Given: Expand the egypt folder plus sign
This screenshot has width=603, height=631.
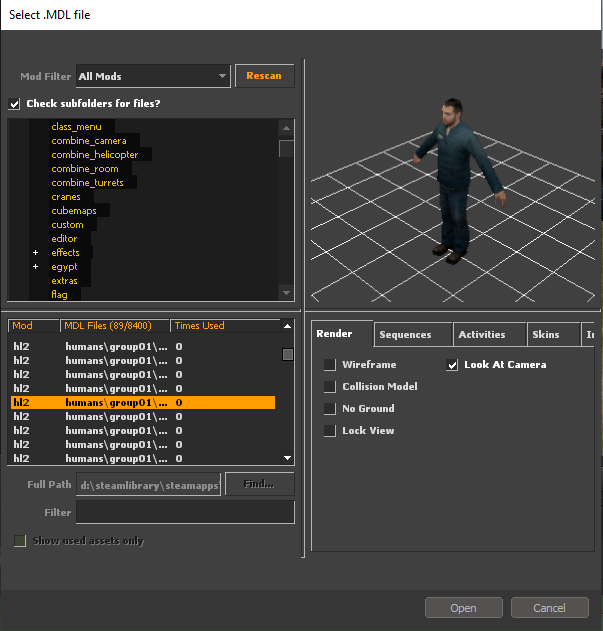Looking at the screenshot, I should click(x=35, y=267).
